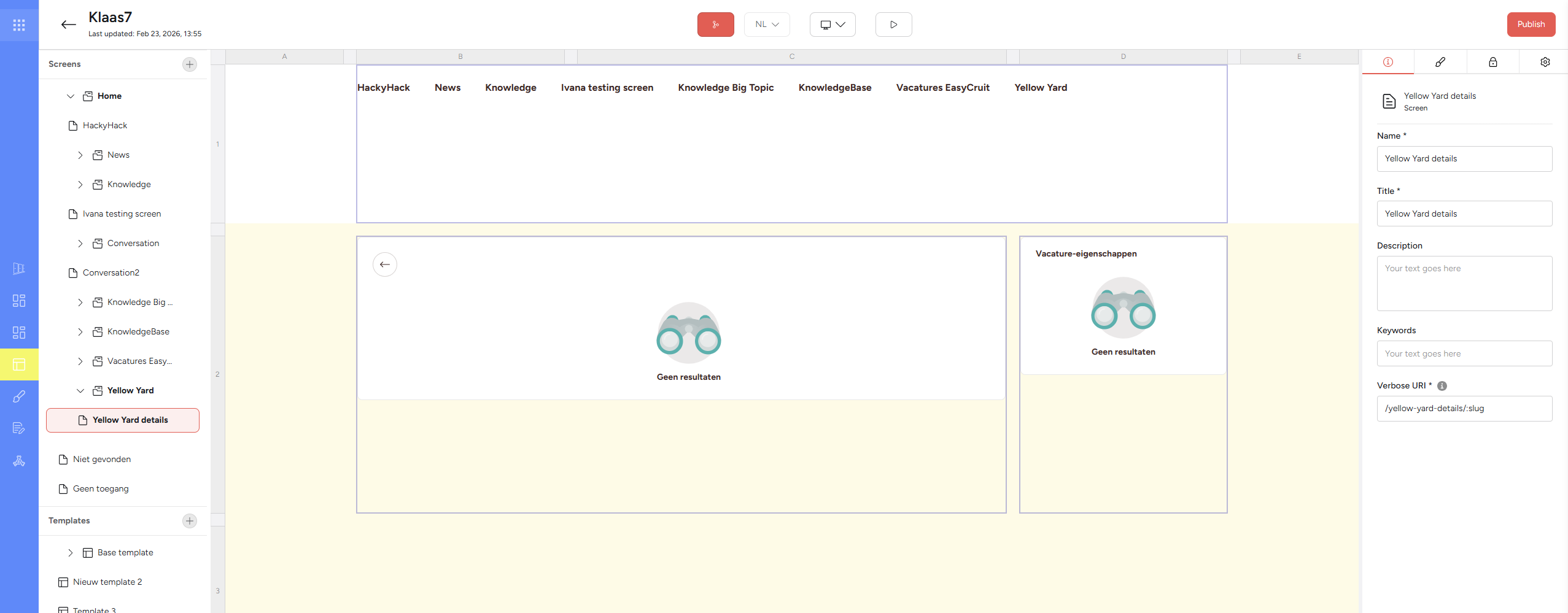Add a new screen with plus icon
The image size is (1568, 613).
(190, 64)
